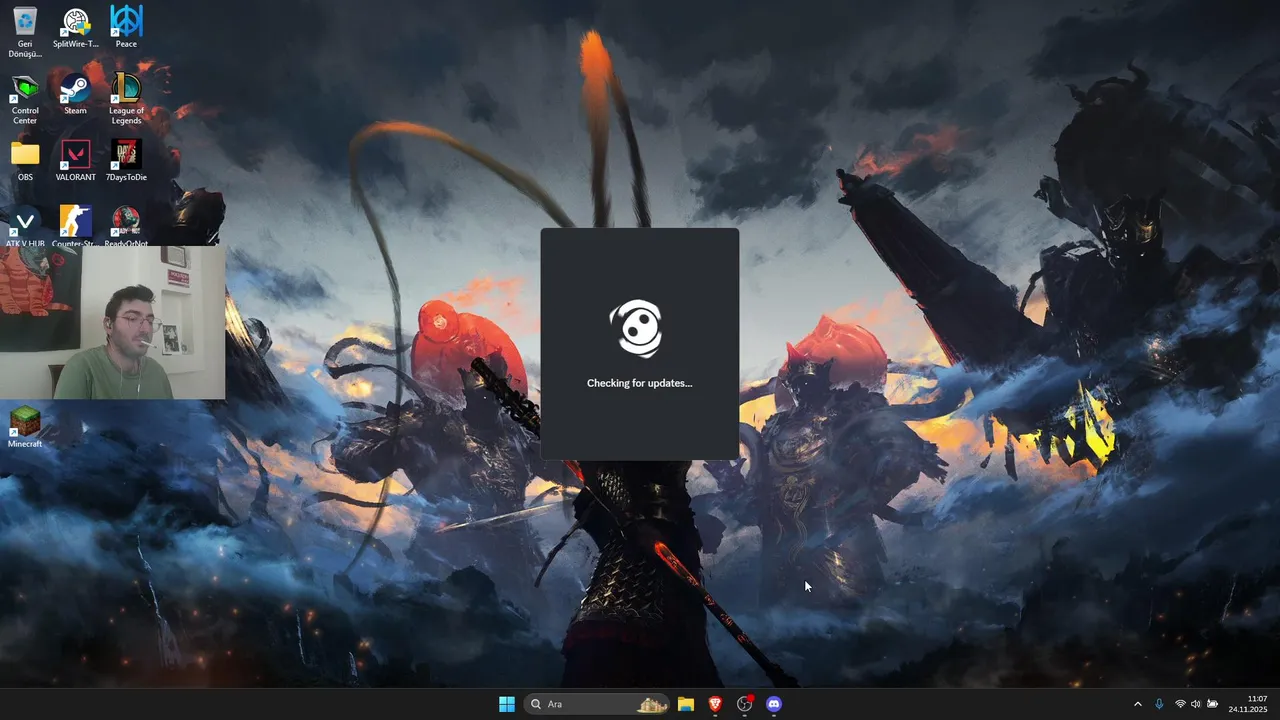Screen dimensions: 1280x720
Task: Select the ReadyOrNot desktop shortcut
Action: pyautogui.click(x=126, y=227)
